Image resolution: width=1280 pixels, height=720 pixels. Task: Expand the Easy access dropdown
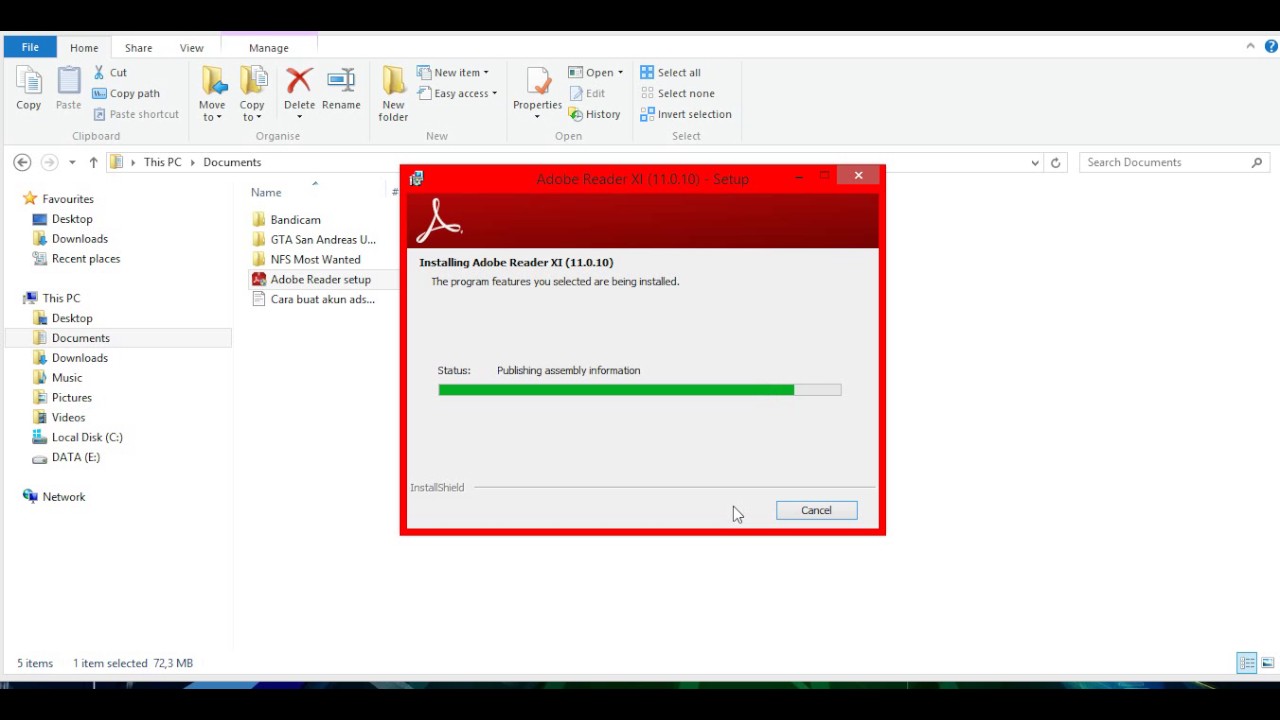494,93
